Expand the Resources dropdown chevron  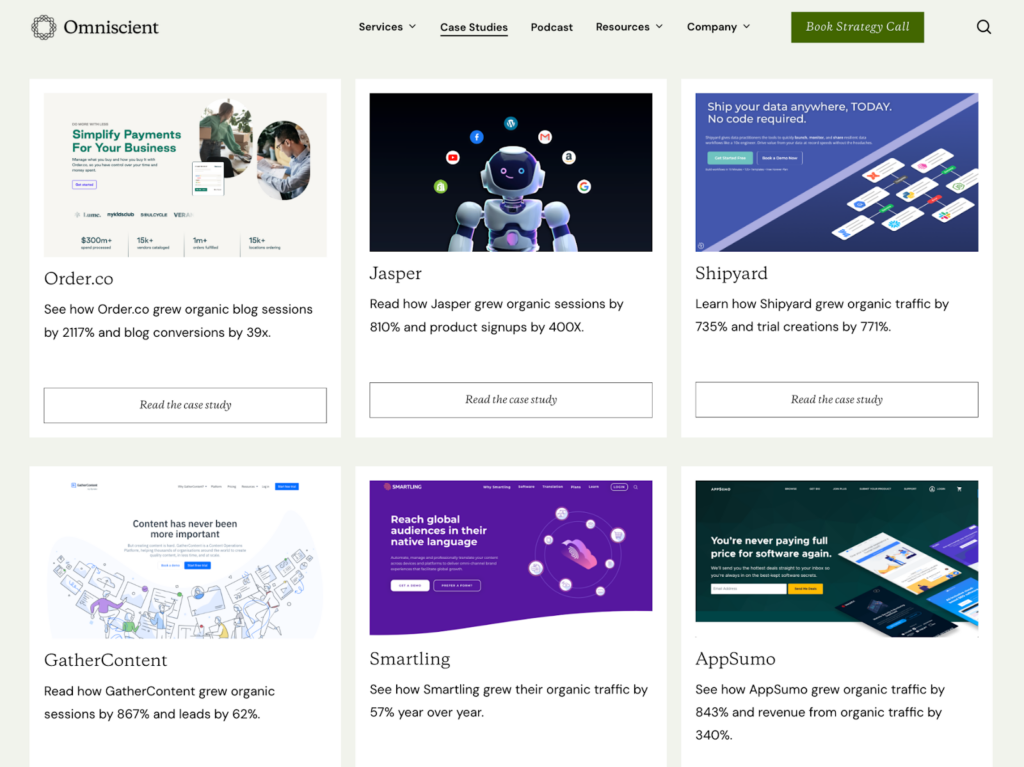coord(660,27)
